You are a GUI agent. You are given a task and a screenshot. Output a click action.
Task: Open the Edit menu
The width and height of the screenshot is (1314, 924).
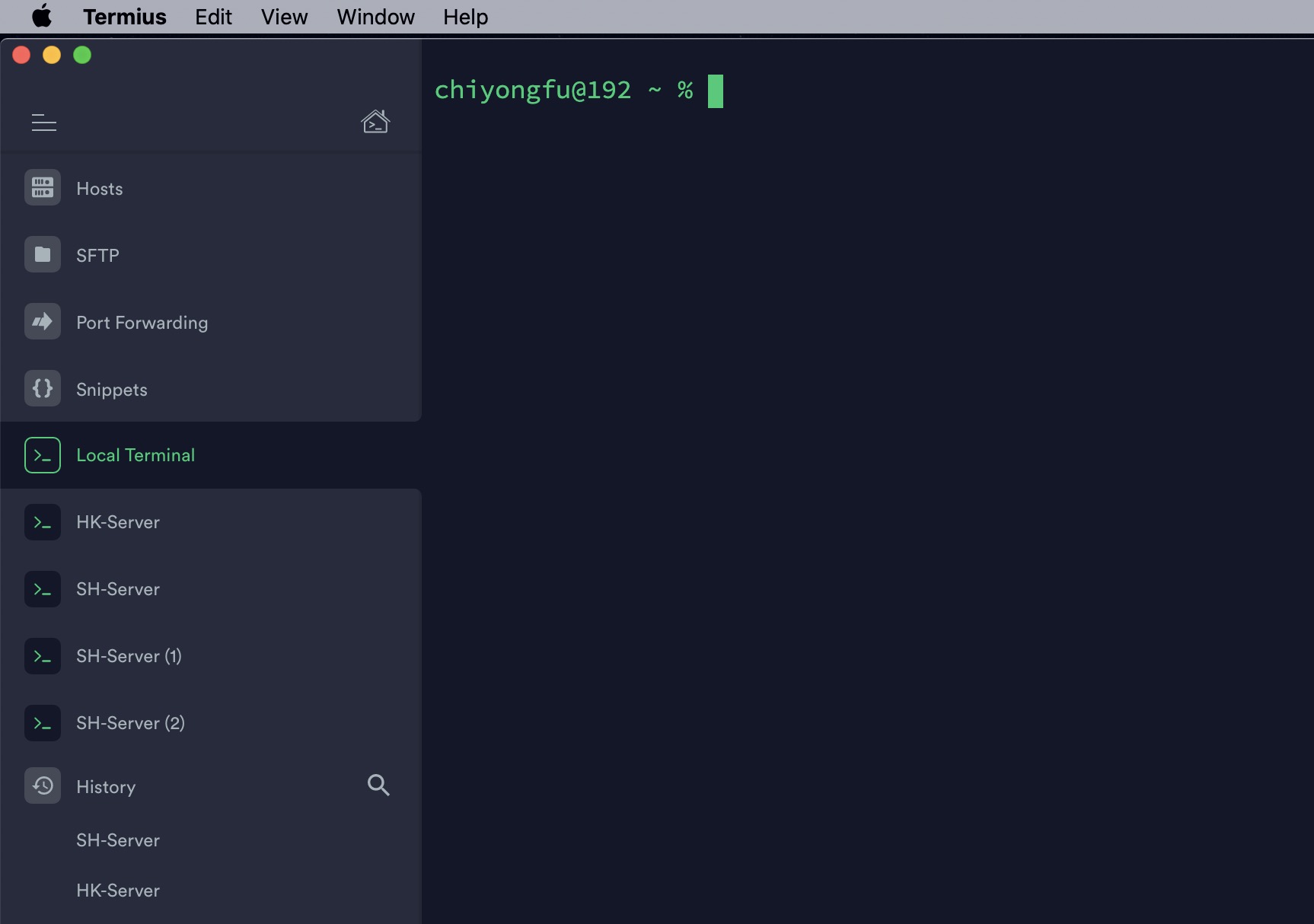point(213,17)
